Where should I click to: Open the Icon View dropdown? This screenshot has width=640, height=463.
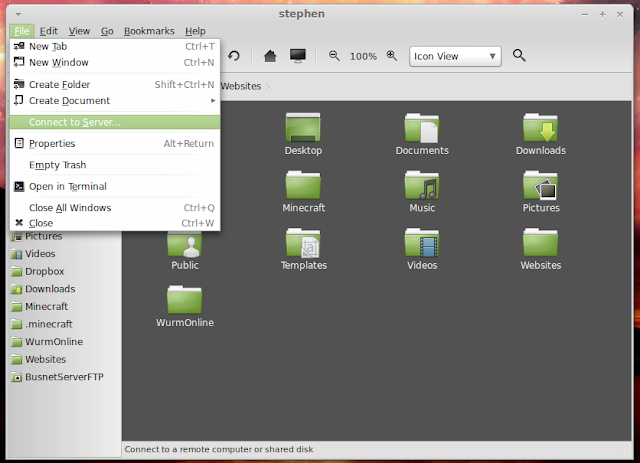pyautogui.click(x=455, y=56)
